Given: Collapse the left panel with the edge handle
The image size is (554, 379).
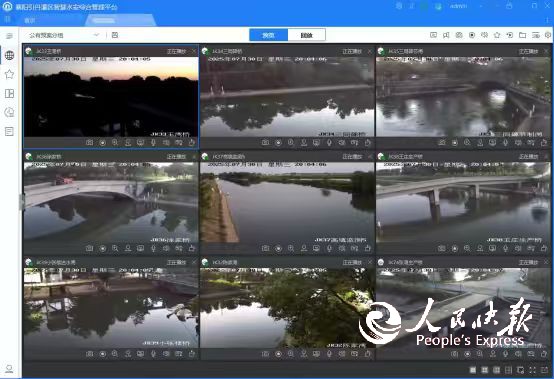Looking at the screenshot, I should pyautogui.click(x=22, y=202).
